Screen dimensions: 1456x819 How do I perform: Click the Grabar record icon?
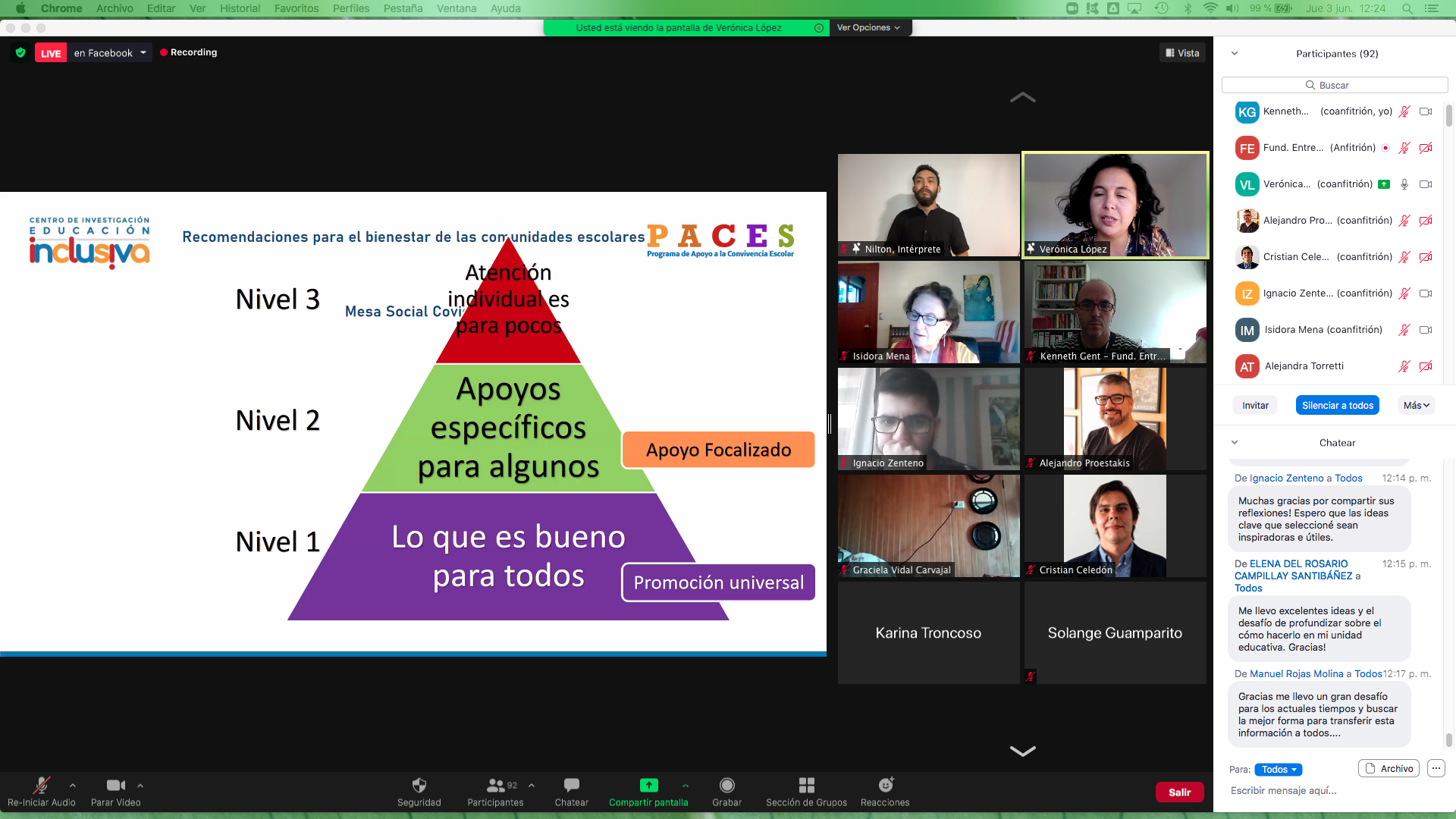click(726, 786)
